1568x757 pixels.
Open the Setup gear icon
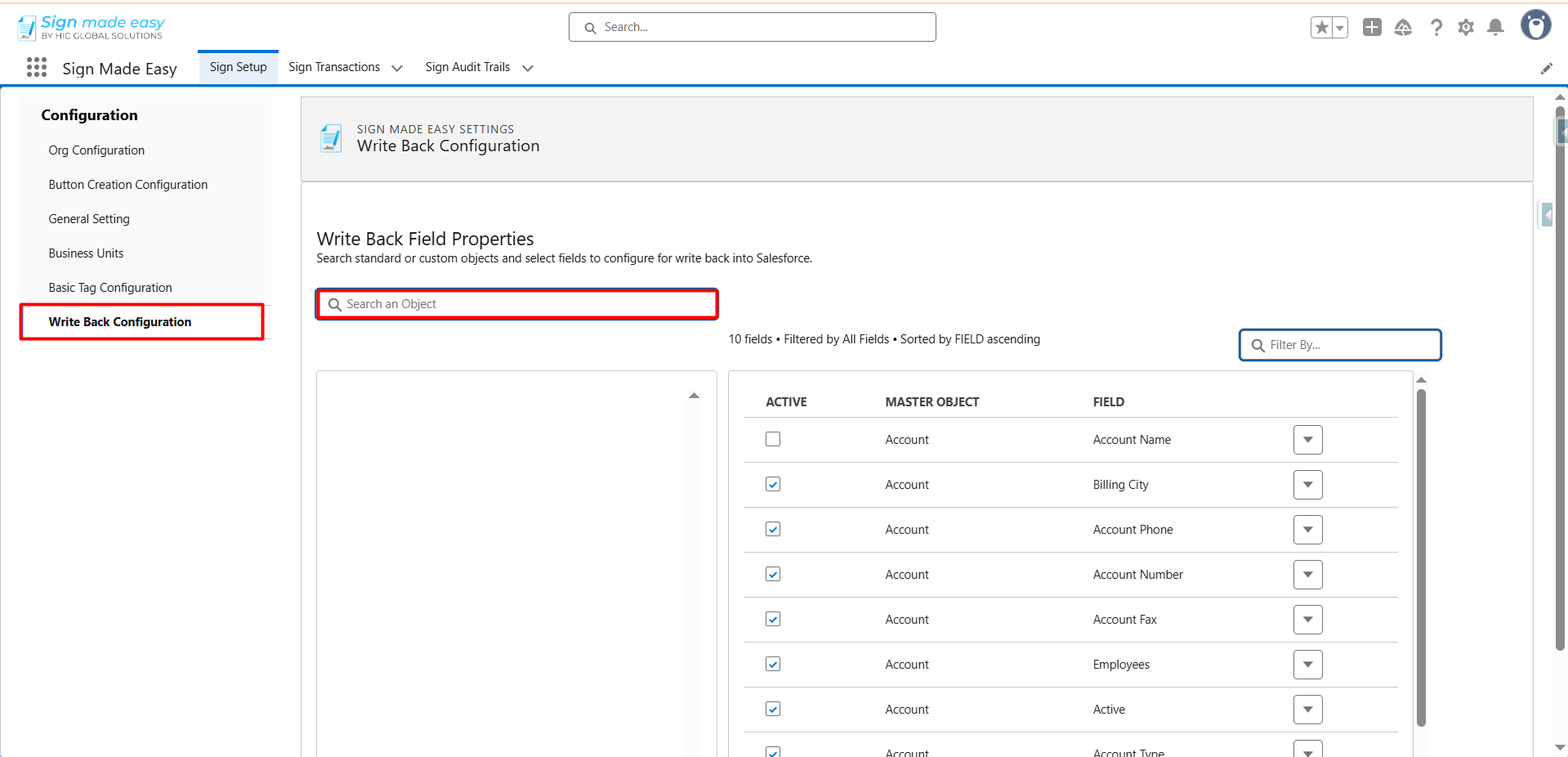click(1466, 28)
